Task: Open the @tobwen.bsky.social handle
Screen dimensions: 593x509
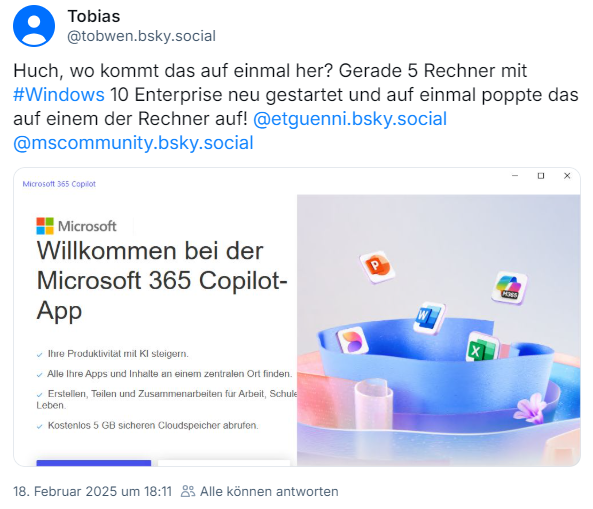Action: [141, 36]
